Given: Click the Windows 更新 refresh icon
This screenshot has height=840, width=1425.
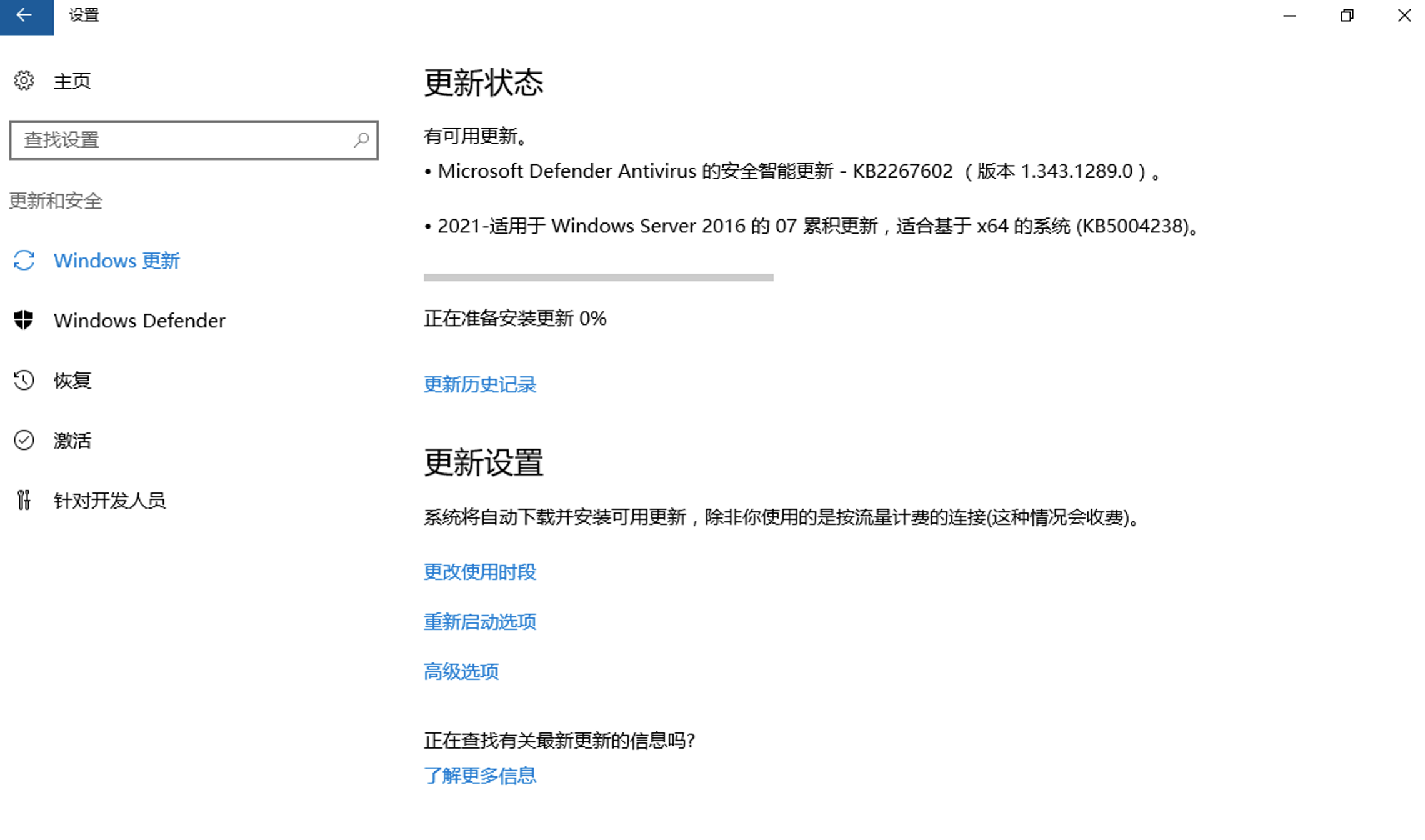Looking at the screenshot, I should pos(24,261).
